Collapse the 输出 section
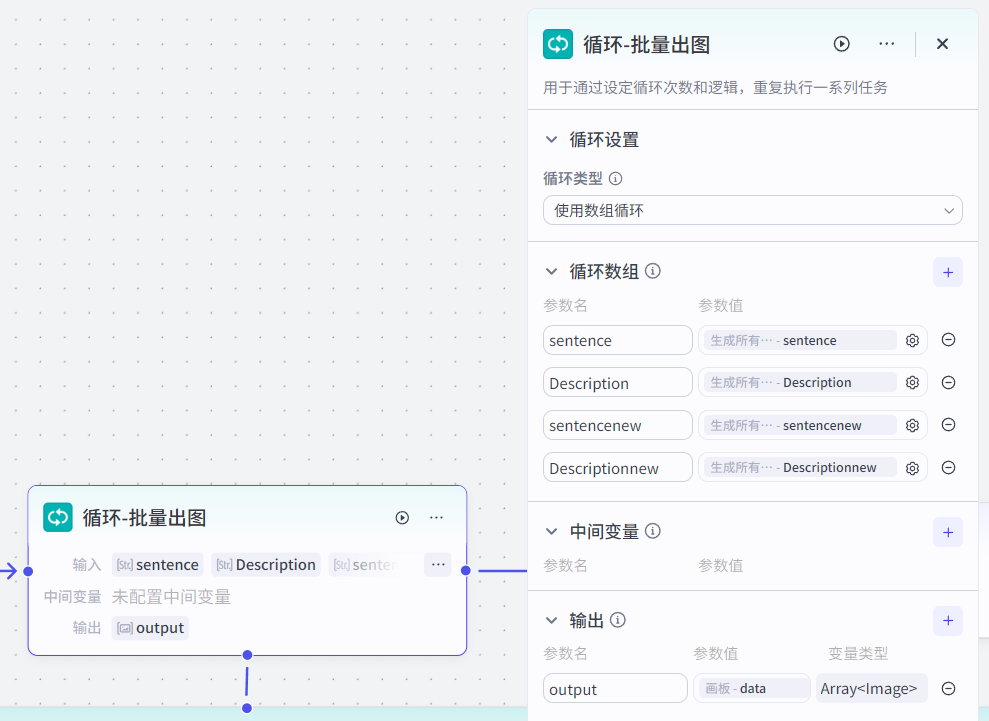This screenshot has width=989, height=721. (551, 620)
